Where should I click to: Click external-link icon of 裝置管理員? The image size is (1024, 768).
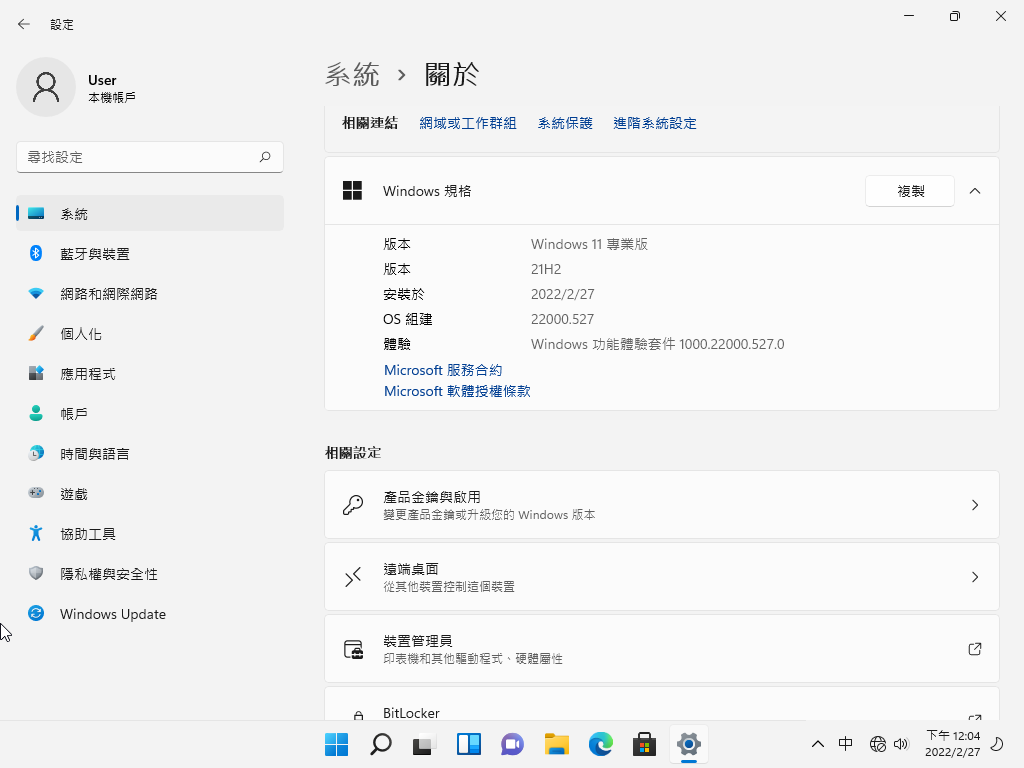point(975,648)
